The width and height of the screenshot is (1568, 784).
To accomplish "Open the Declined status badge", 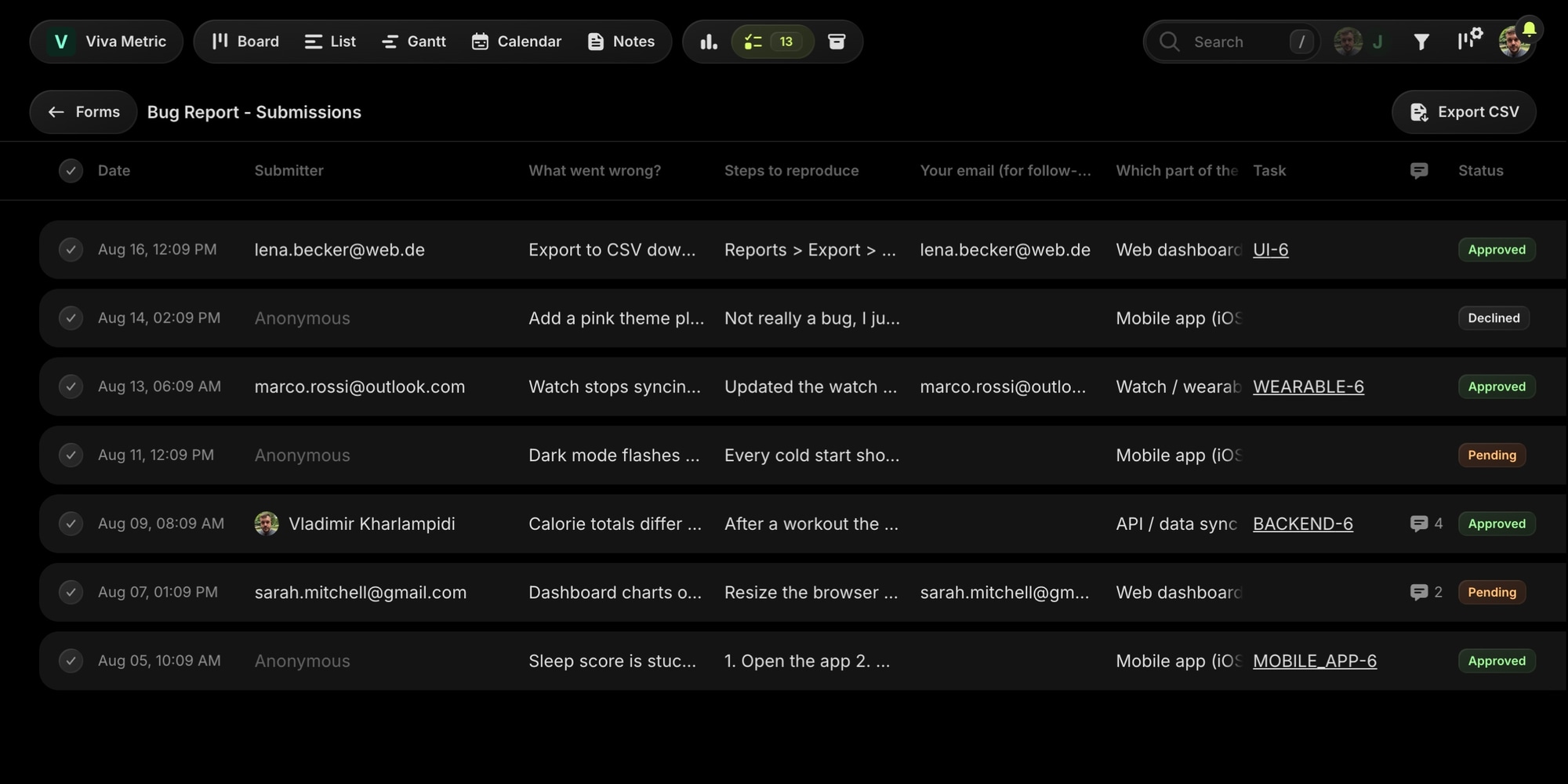I will [1494, 318].
